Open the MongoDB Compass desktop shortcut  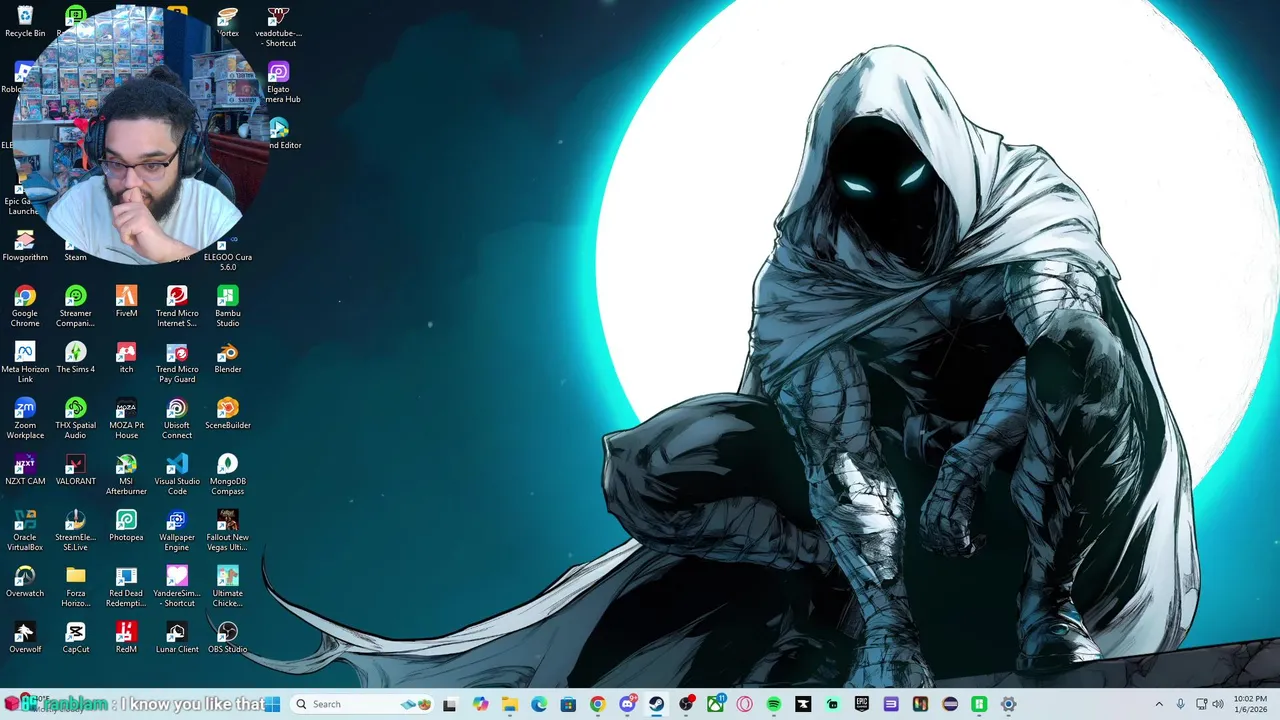coord(228,474)
